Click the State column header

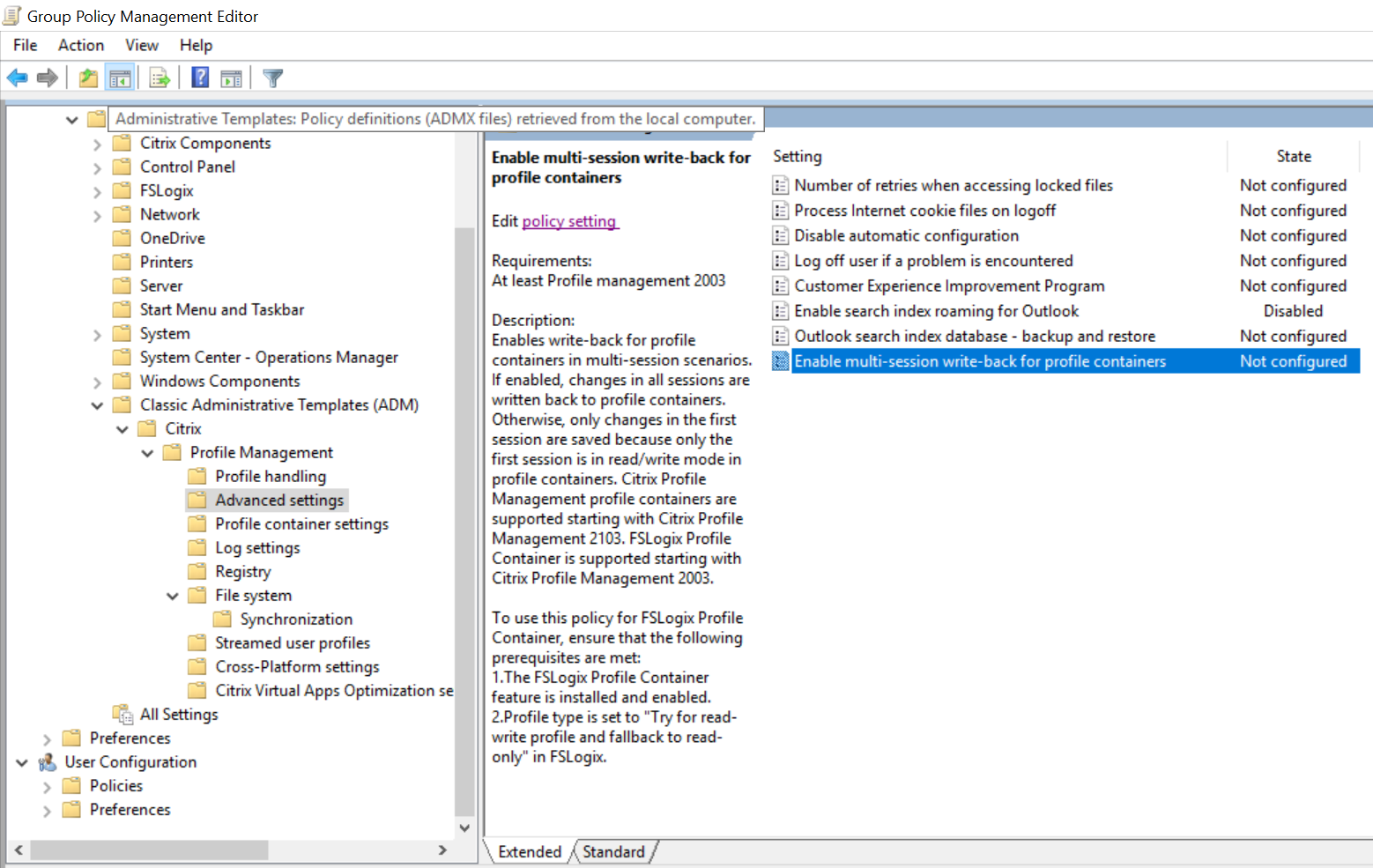[x=1293, y=156]
